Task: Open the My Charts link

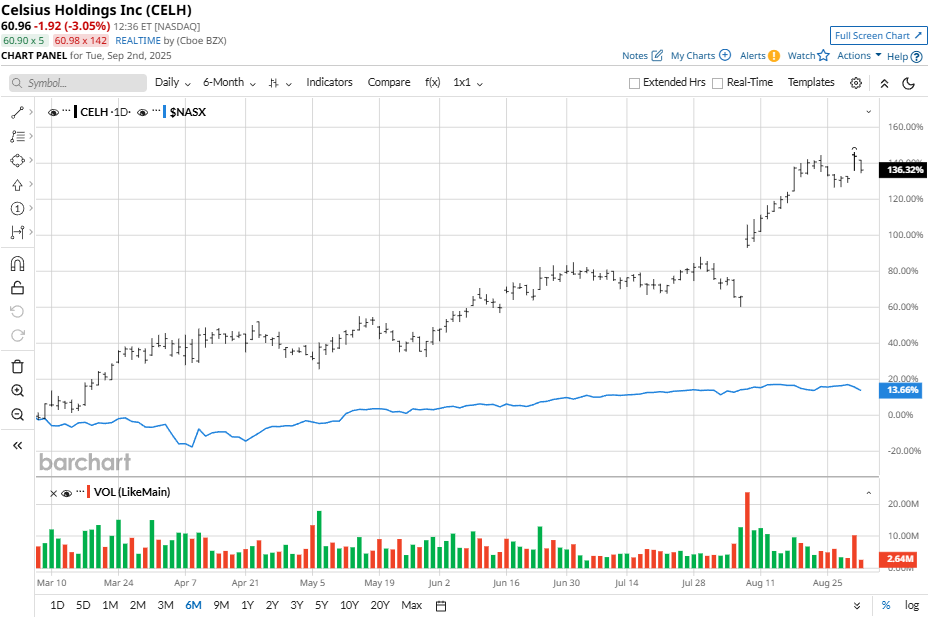Action: click(693, 55)
